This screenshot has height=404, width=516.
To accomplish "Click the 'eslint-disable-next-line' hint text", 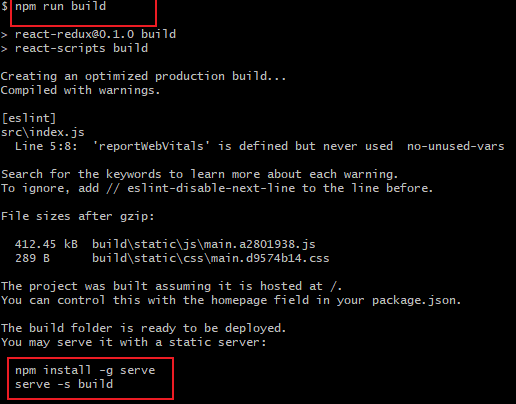I will (211, 188).
